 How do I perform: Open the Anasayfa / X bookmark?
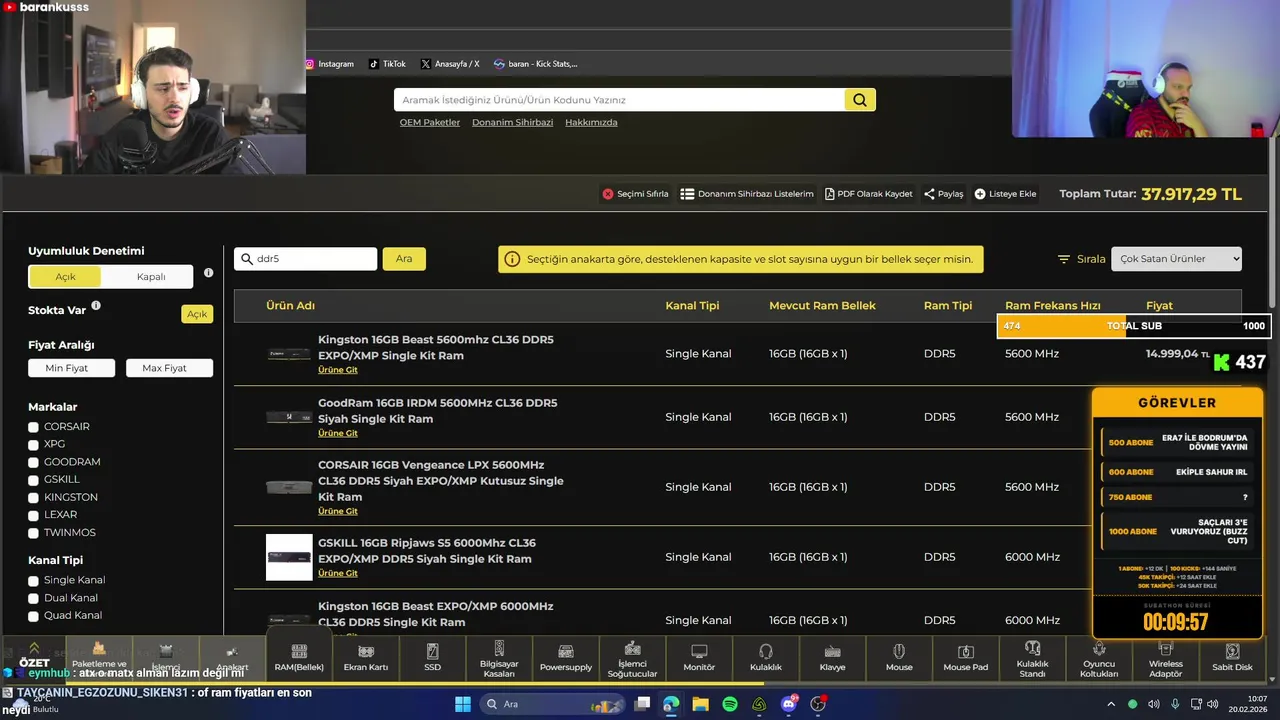point(450,64)
